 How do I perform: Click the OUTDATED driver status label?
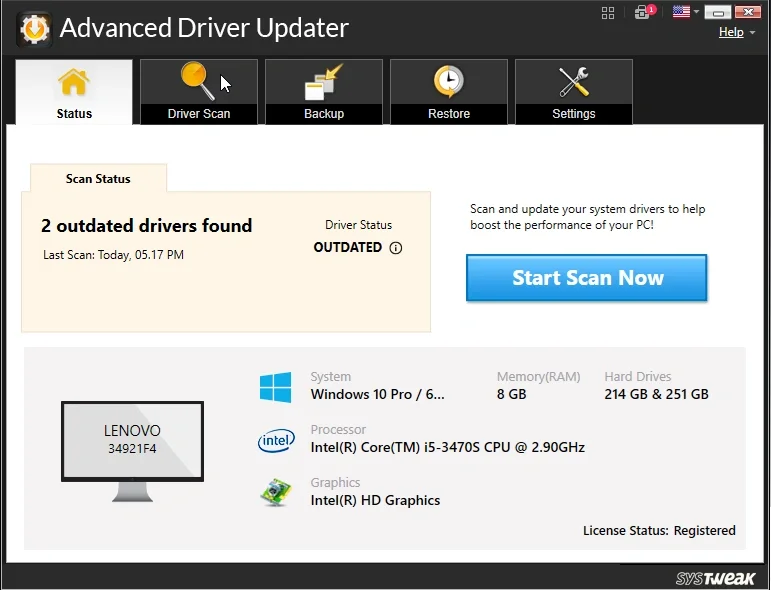tap(348, 247)
